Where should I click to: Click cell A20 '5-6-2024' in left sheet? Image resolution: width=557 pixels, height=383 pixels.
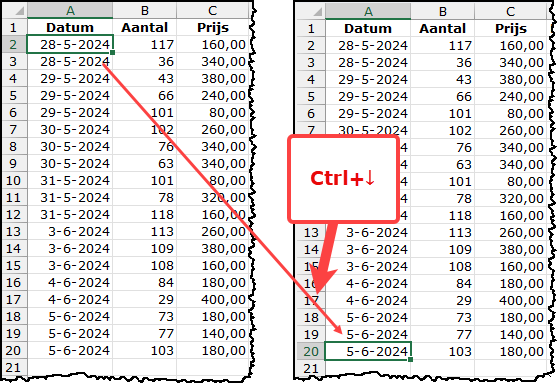click(x=70, y=350)
